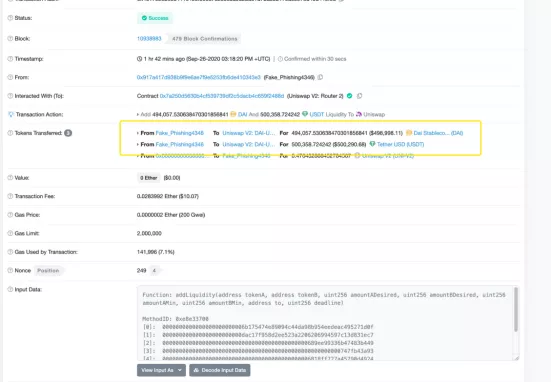Click the help icon beside From label
Image resolution: width=551 pixels, height=382 pixels.
(x=10, y=77)
